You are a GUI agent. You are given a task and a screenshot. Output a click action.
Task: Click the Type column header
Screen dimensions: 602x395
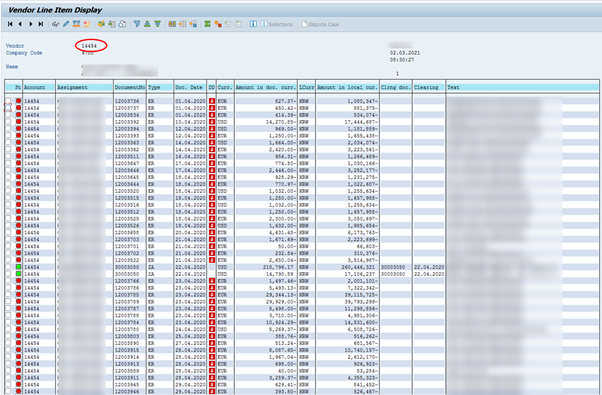pos(160,87)
